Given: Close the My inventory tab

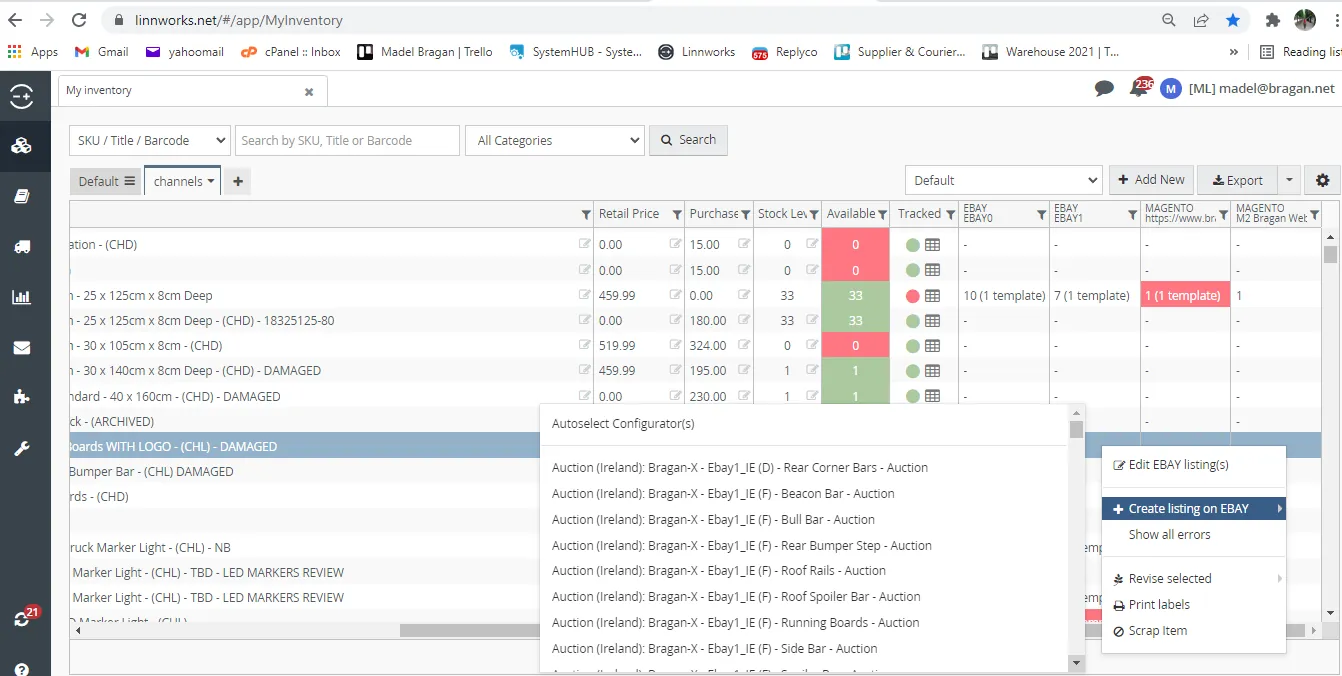Looking at the screenshot, I should pos(309,91).
